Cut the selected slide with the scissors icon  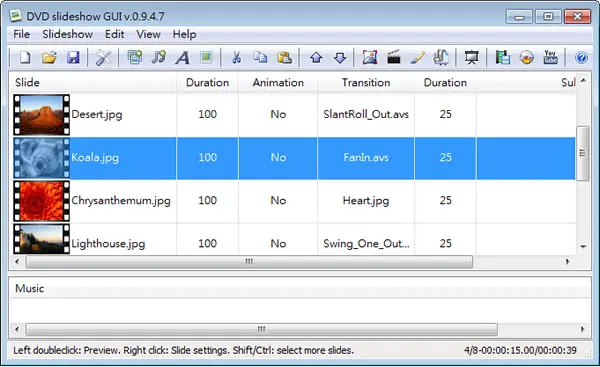(x=236, y=58)
